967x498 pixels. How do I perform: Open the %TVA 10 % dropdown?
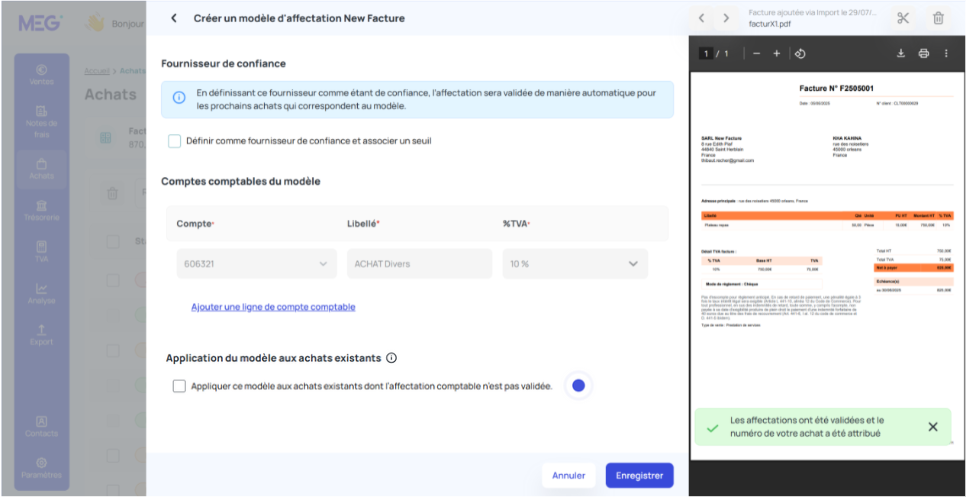point(575,264)
